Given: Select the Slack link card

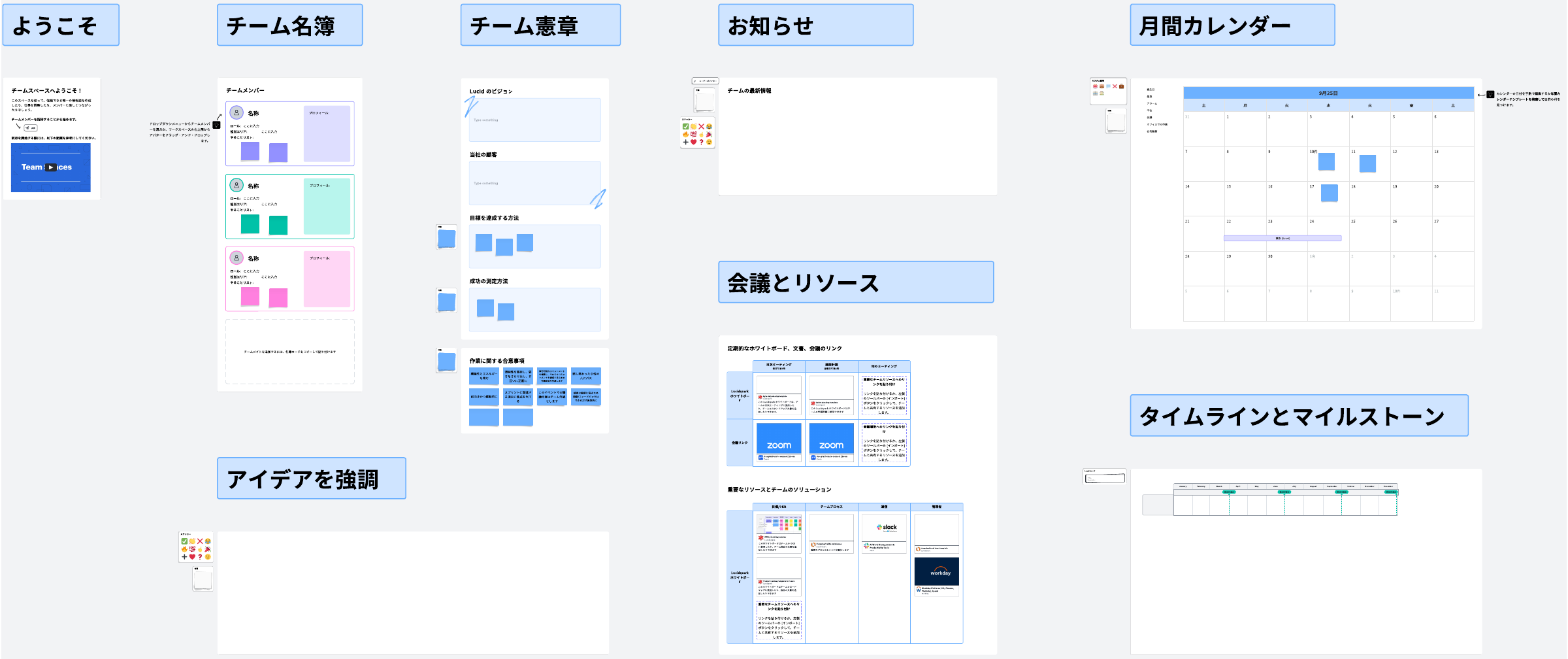Looking at the screenshot, I should 884,533.
